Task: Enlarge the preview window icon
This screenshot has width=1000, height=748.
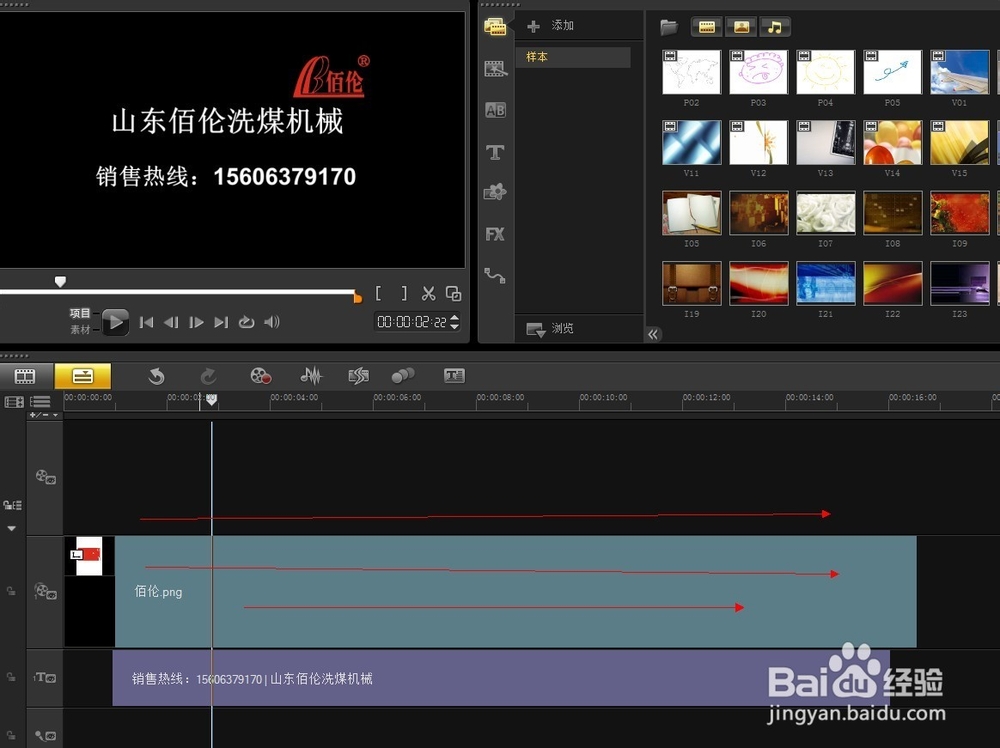Action: 453,293
